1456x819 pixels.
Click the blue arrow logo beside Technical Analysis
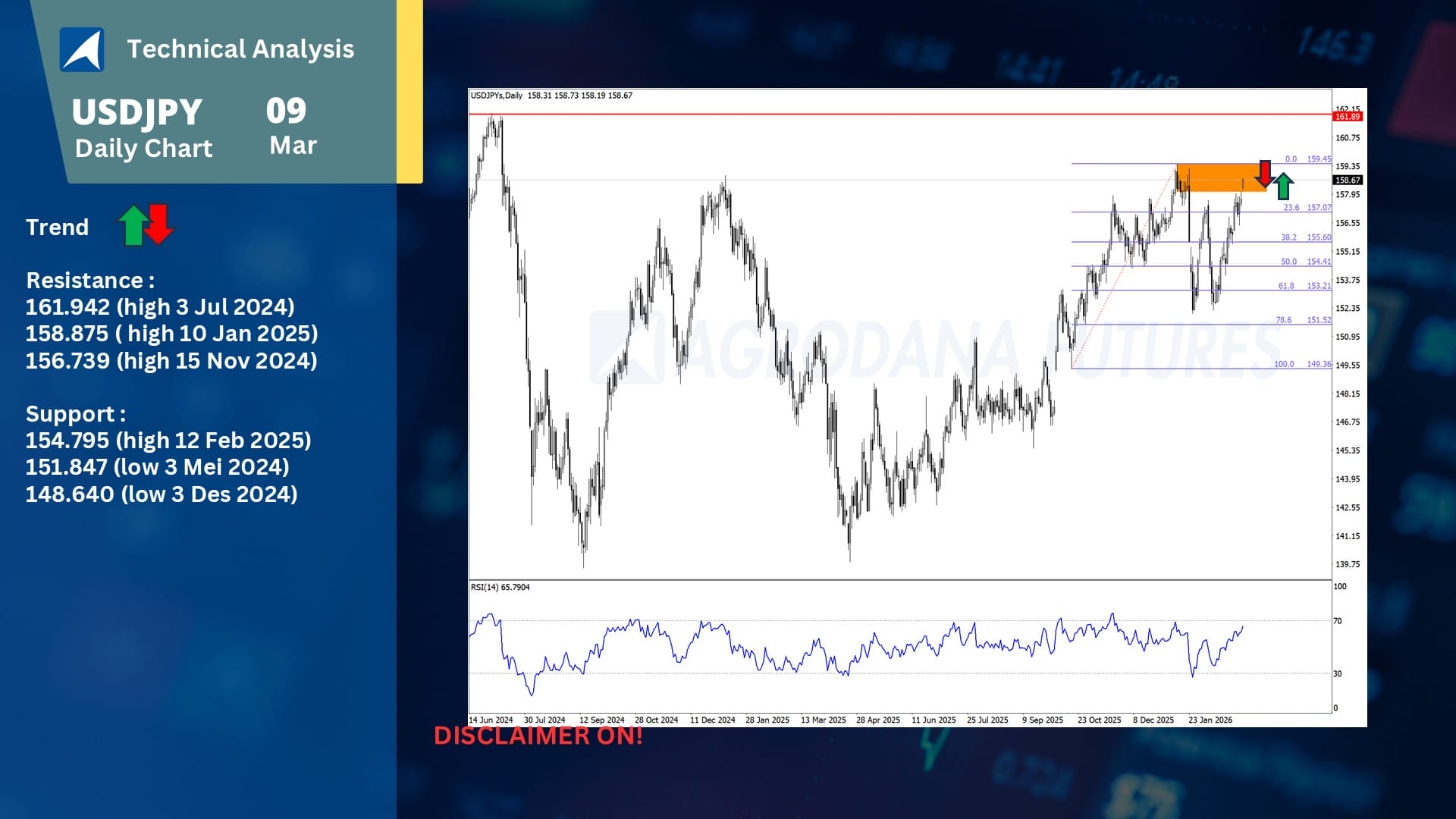click(x=82, y=49)
